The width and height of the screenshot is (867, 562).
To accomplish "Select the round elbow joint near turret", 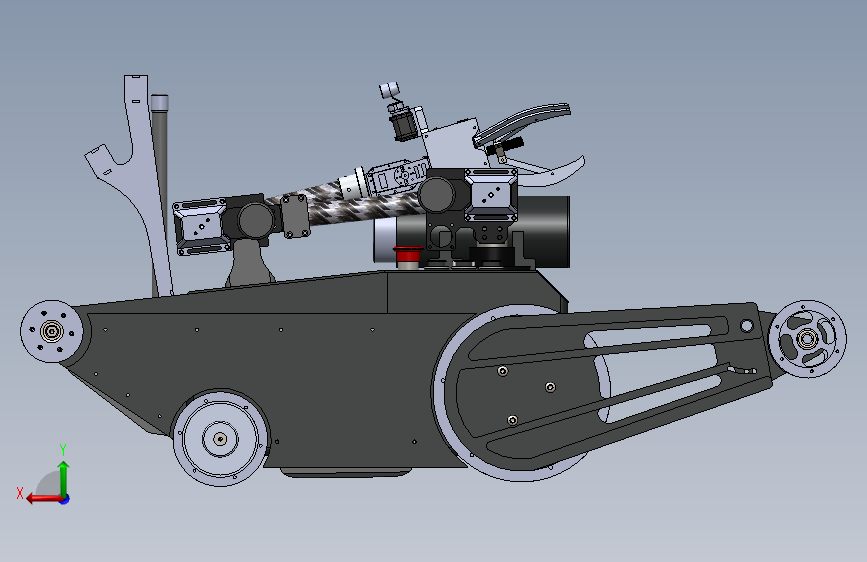I will click(437, 195).
